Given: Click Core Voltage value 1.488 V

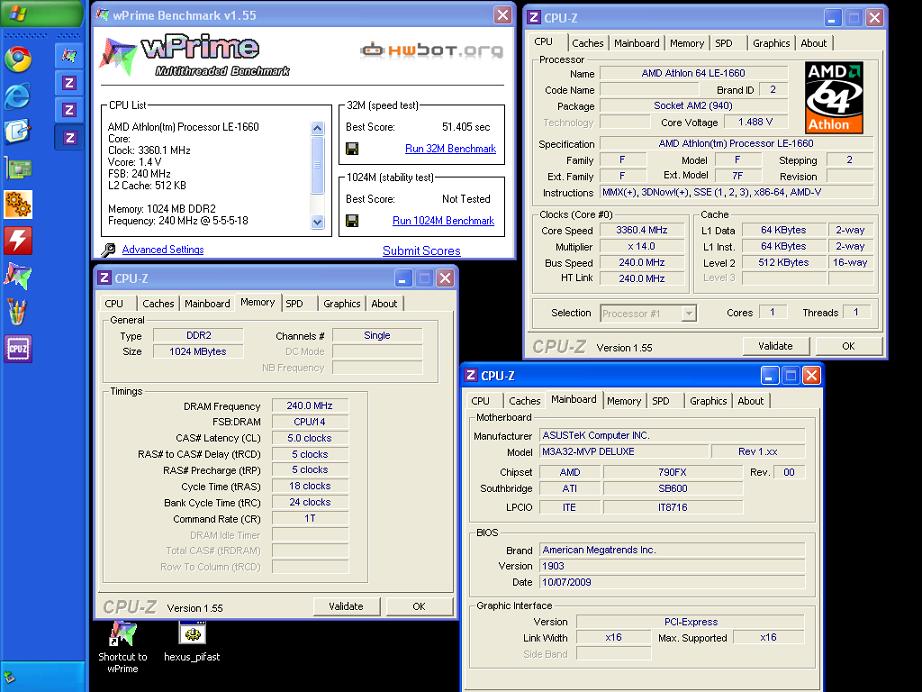Looking at the screenshot, I should 756,122.
